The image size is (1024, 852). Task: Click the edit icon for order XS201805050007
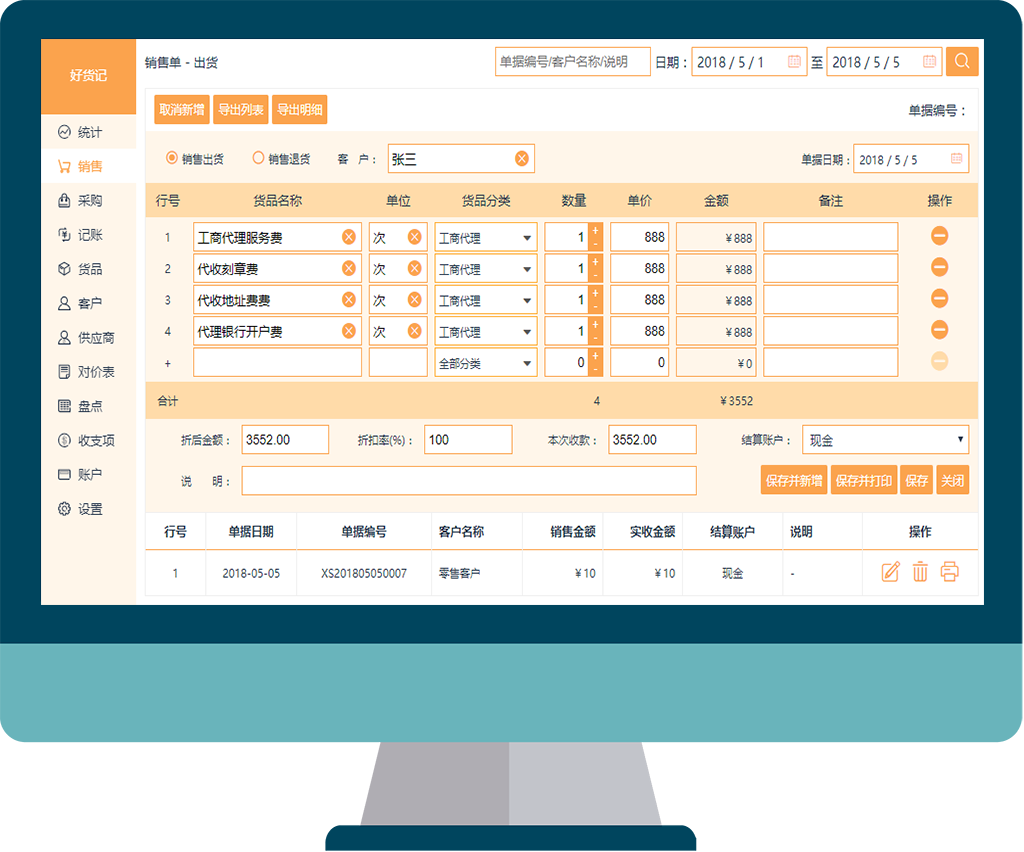point(890,572)
